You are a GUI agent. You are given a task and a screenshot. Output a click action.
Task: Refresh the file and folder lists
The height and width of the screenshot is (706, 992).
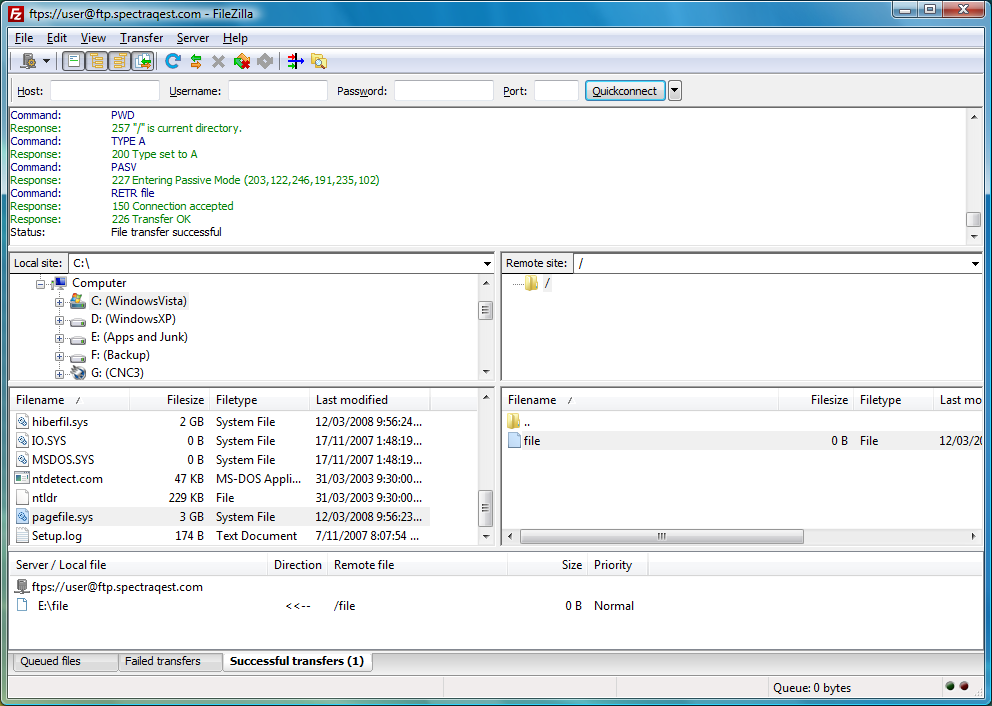coord(173,62)
